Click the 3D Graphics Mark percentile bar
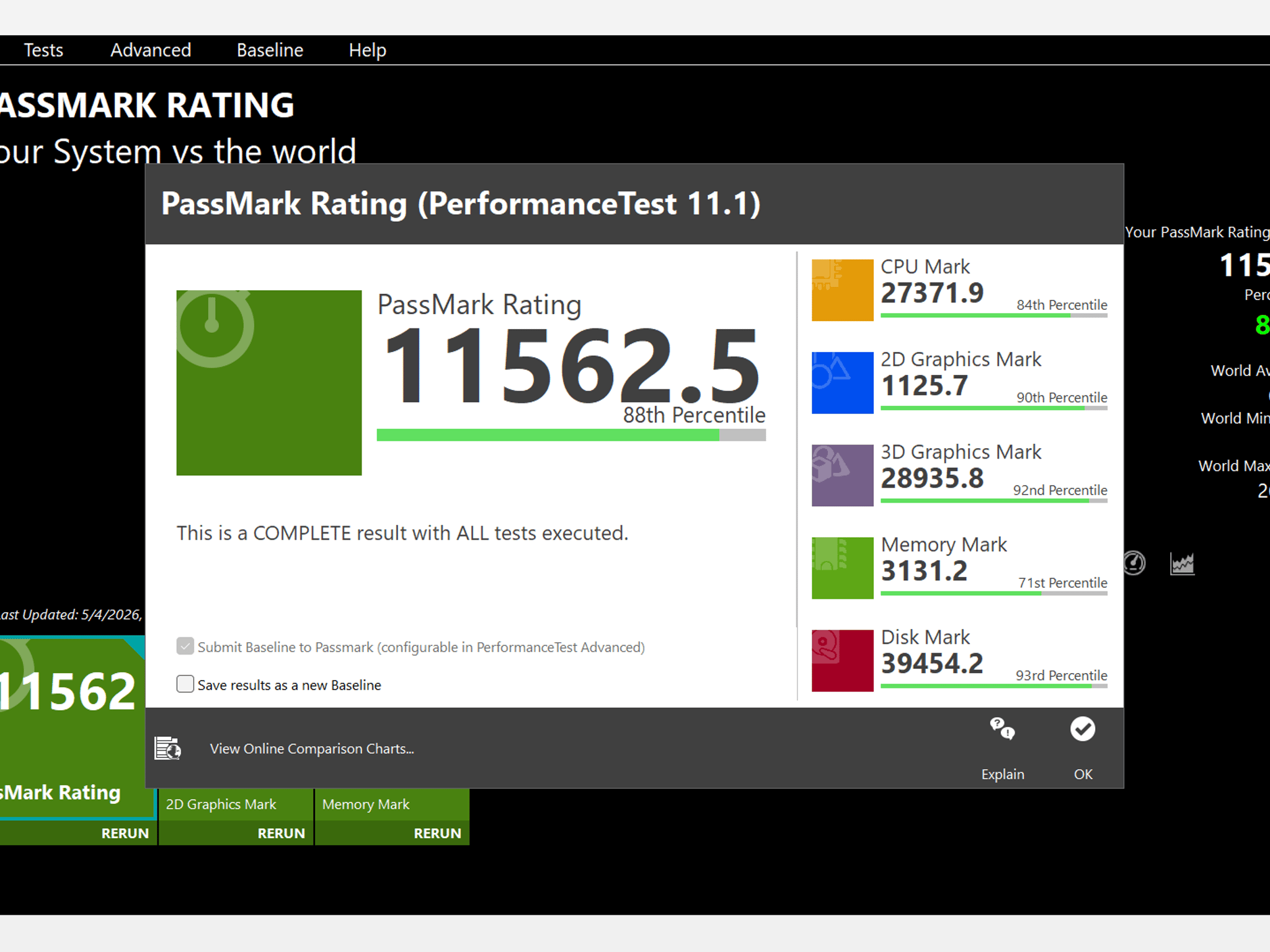1270x952 pixels. pos(993,501)
